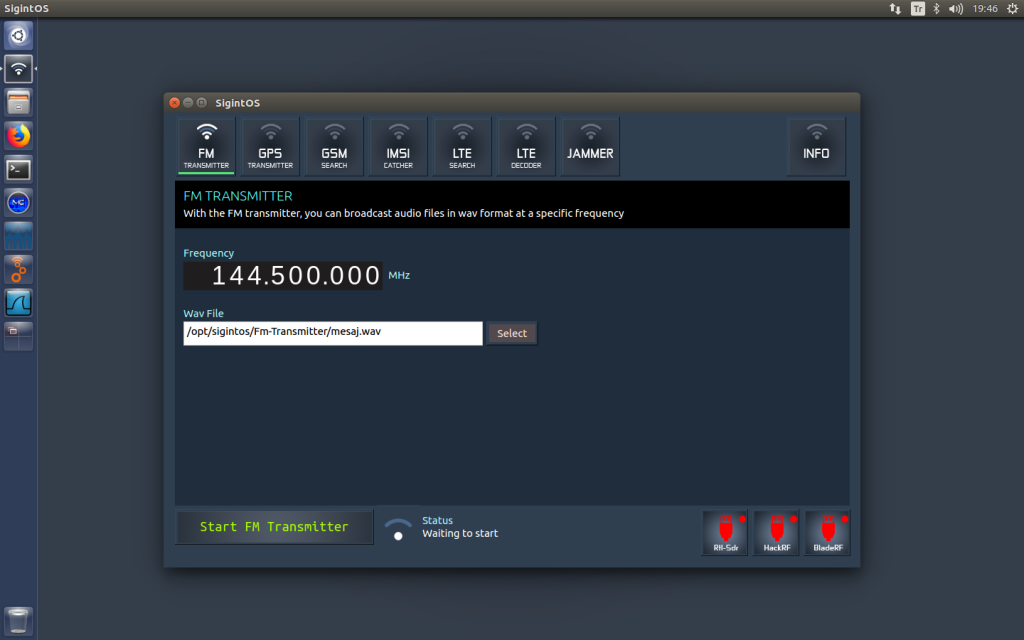Open the system gear menu
This screenshot has width=1024, height=640.
tap(1012, 8)
